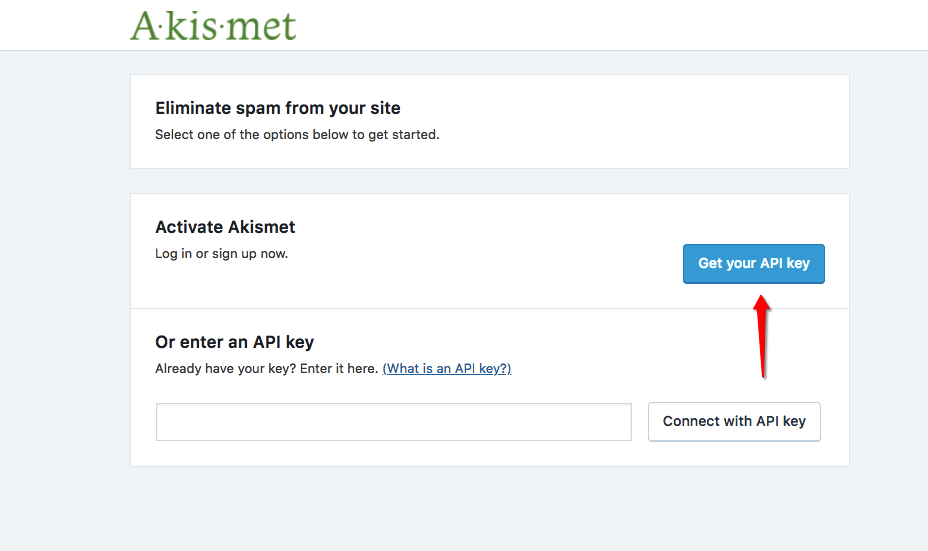Viewport: 928px width, 551px height.
Task: Open the What is an API key? link
Action: [447, 368]
